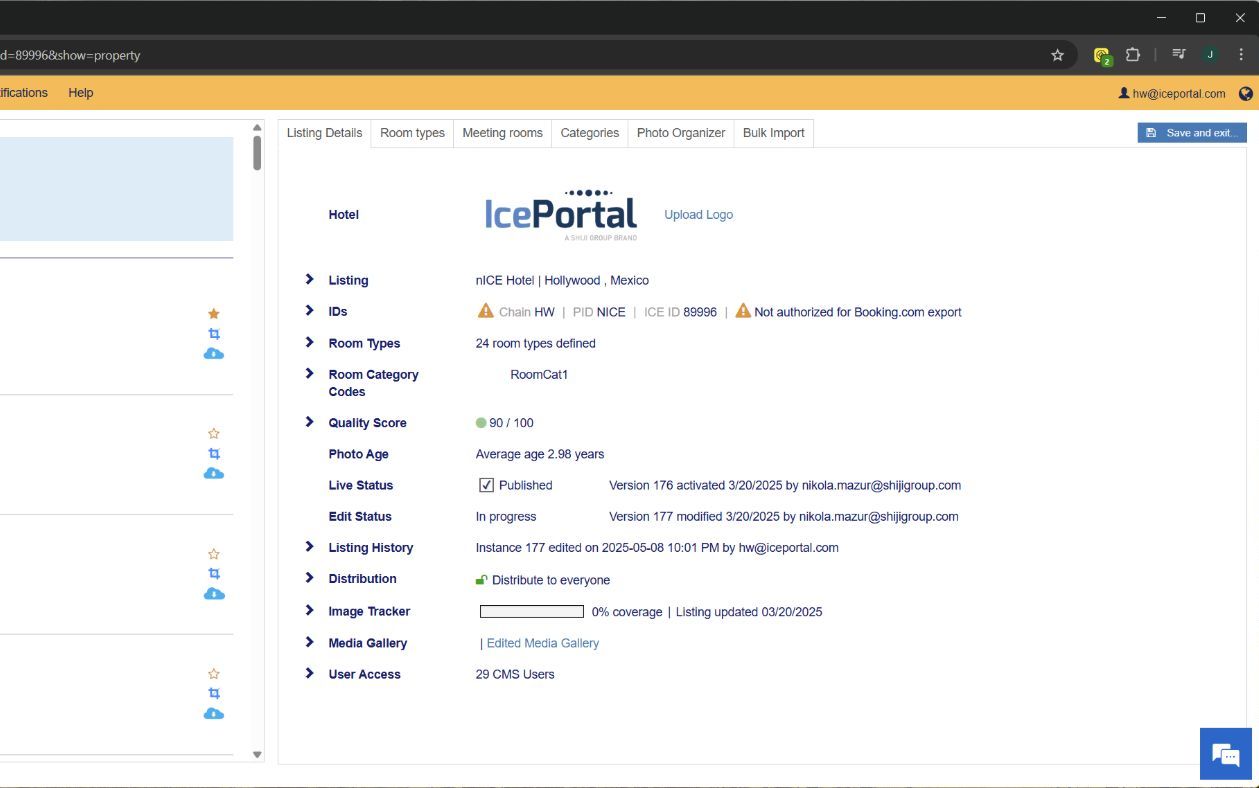Open the Chrome profile J avatar
Screen dimensions: 1259x788
pyautogui.click(x=1210, y=55)
